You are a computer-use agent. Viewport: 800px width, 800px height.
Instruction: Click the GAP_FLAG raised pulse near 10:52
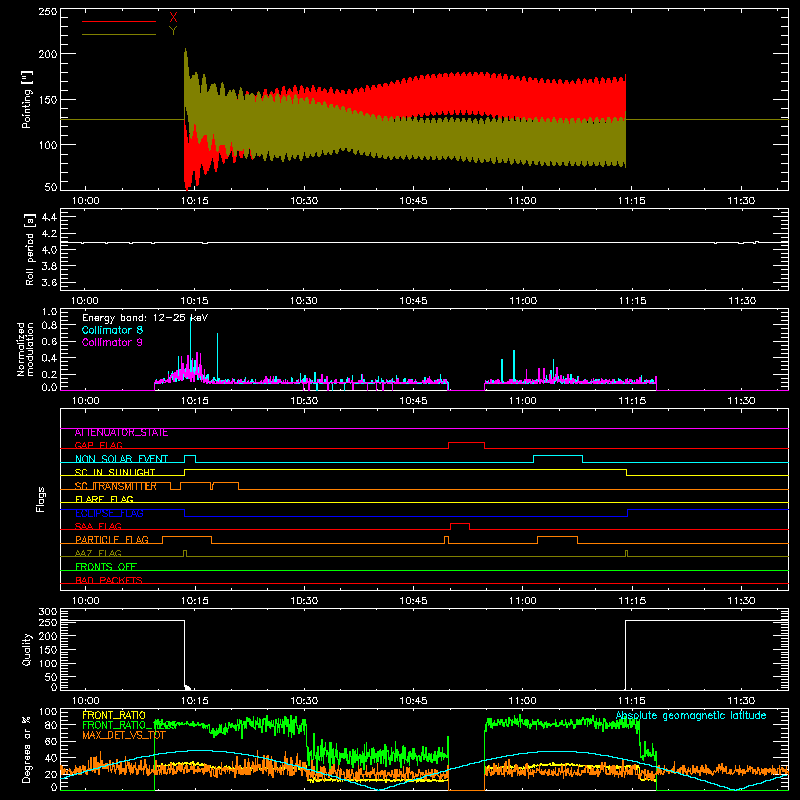[x=466, y=443]
